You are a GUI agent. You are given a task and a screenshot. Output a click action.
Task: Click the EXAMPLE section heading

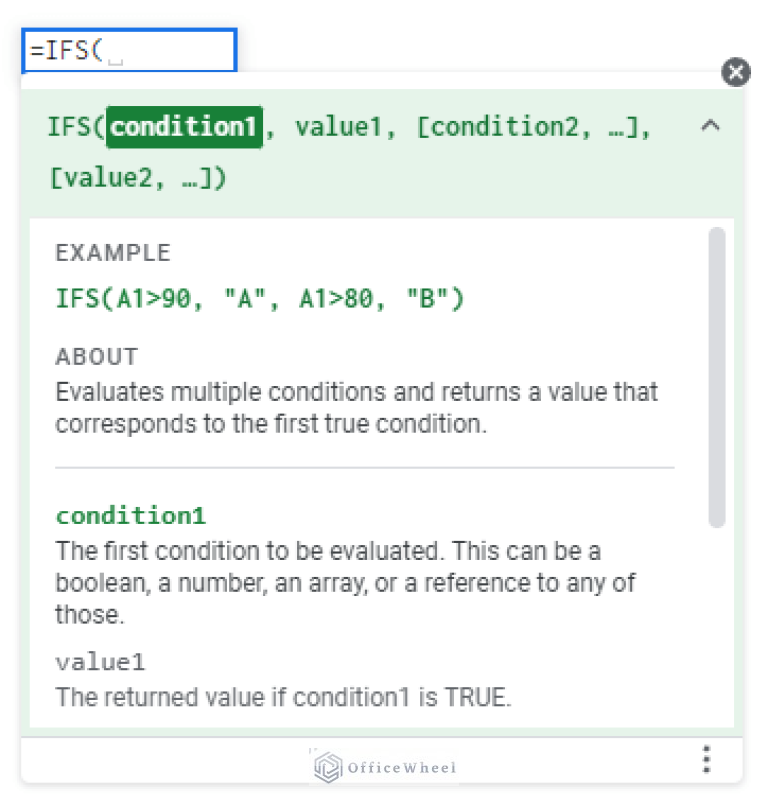(113, 253)
